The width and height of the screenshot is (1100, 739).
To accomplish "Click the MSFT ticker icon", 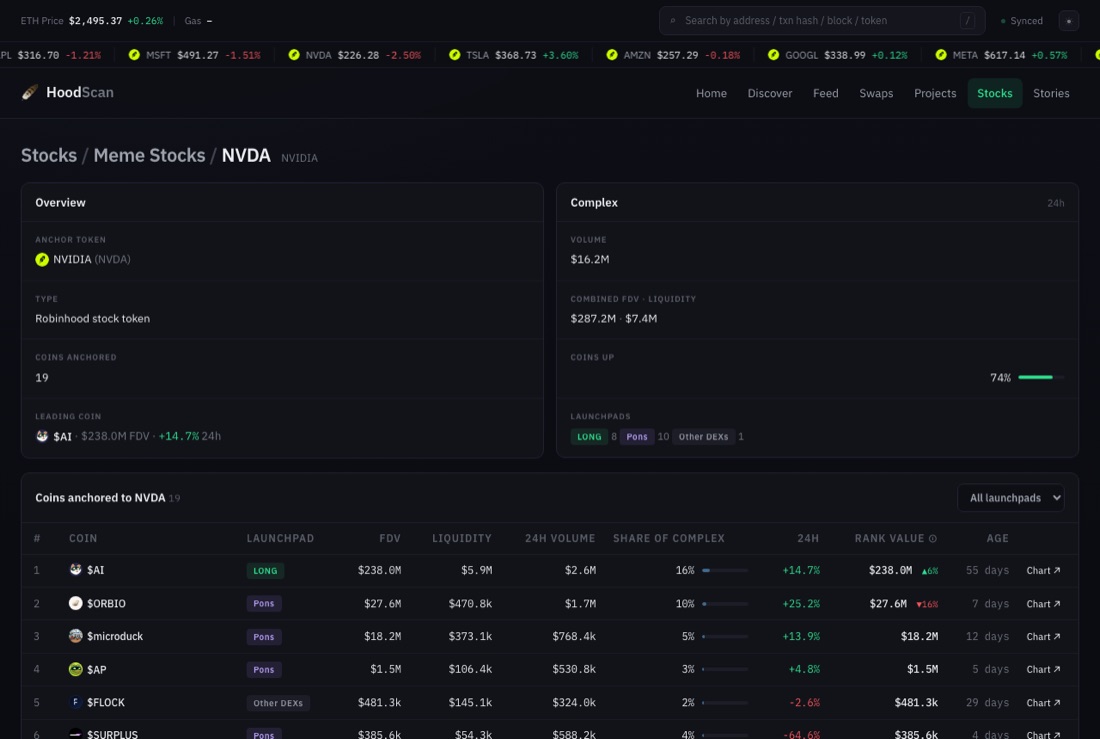I will [x=134, y=55].
